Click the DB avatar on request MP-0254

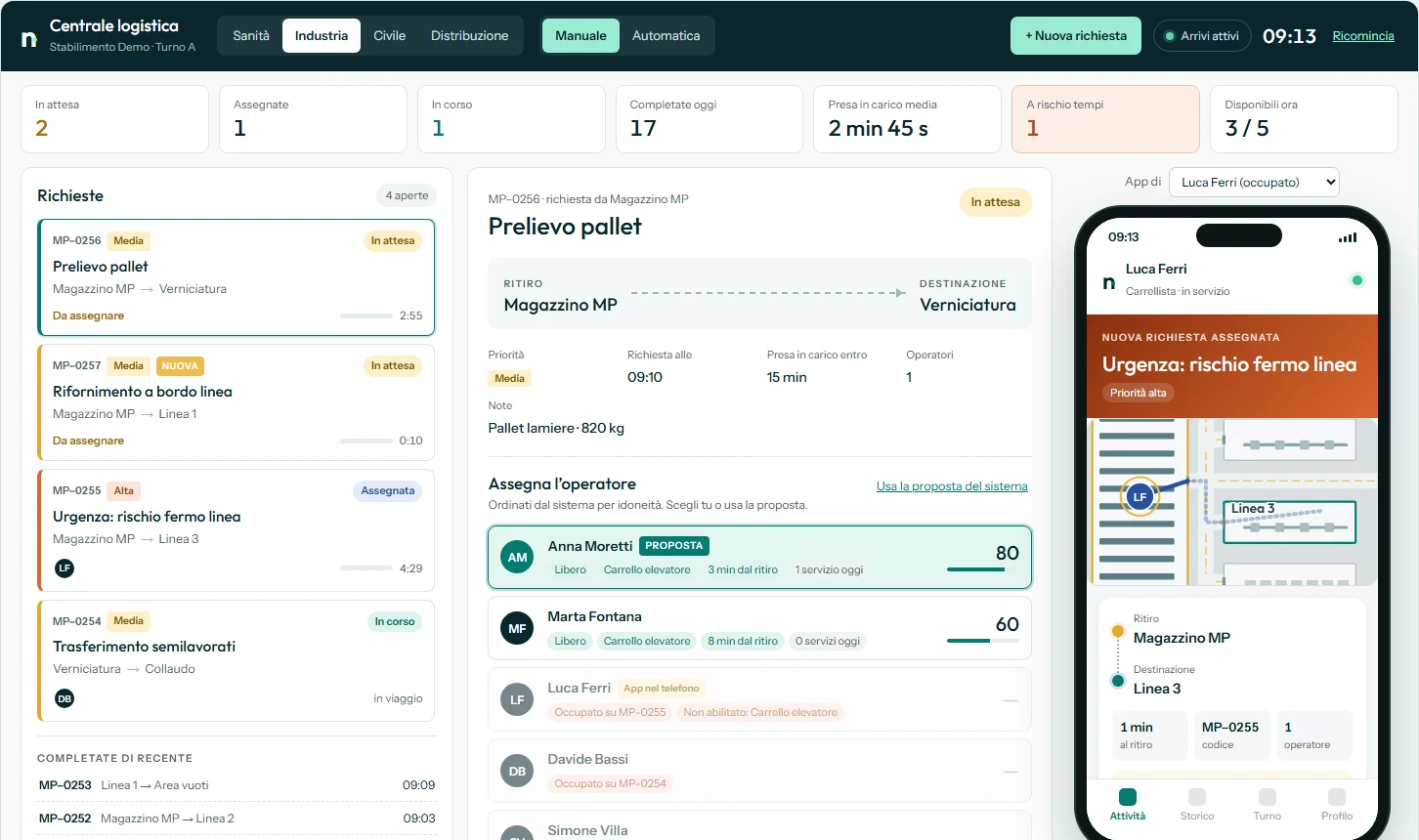pyautogui.click(x=64, y=698)
